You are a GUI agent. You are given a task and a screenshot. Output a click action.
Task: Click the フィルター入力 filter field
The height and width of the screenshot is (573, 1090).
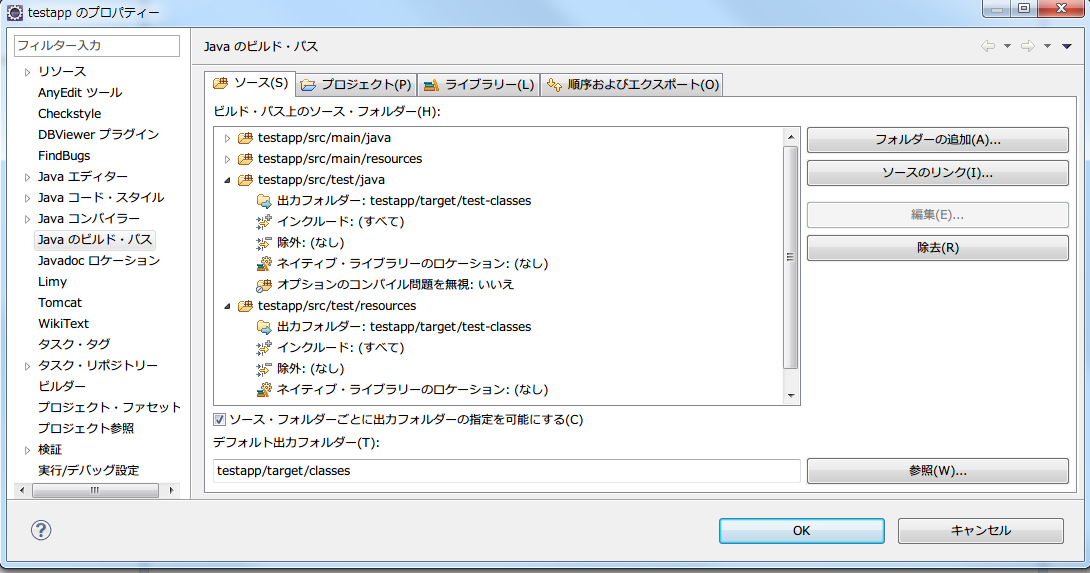[97, 46]
